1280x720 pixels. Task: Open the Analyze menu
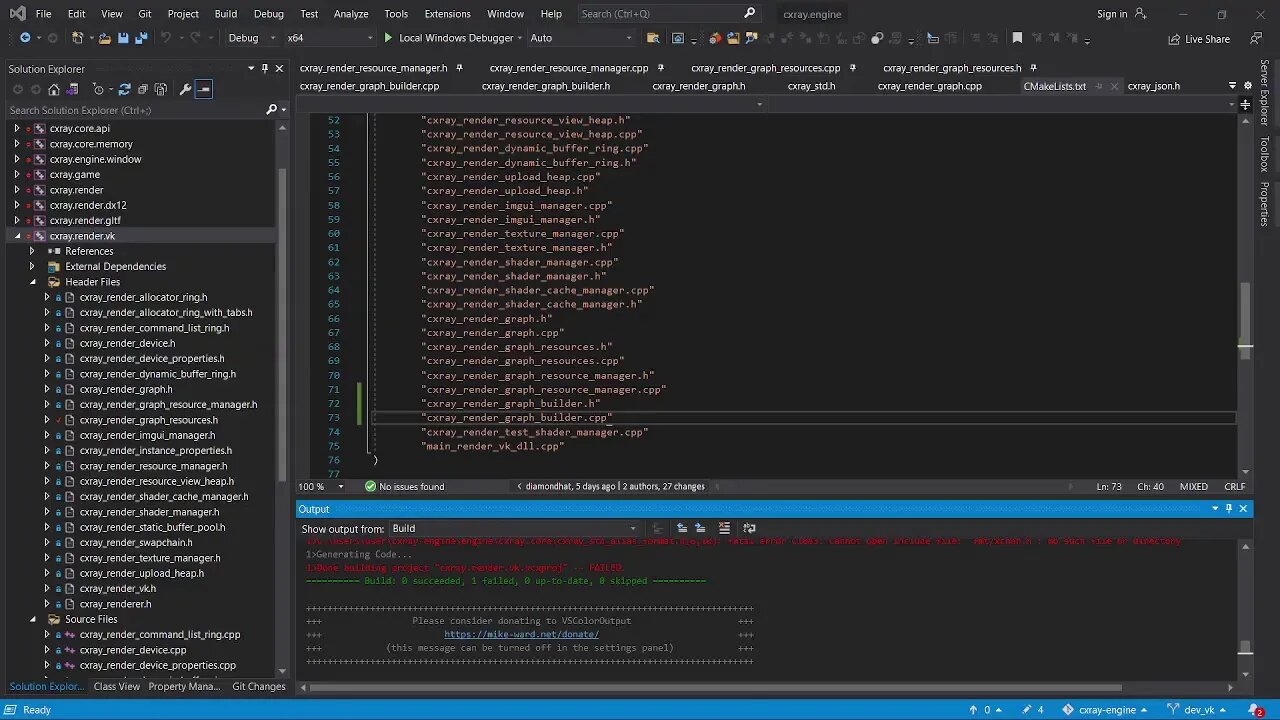pos(351,14)
